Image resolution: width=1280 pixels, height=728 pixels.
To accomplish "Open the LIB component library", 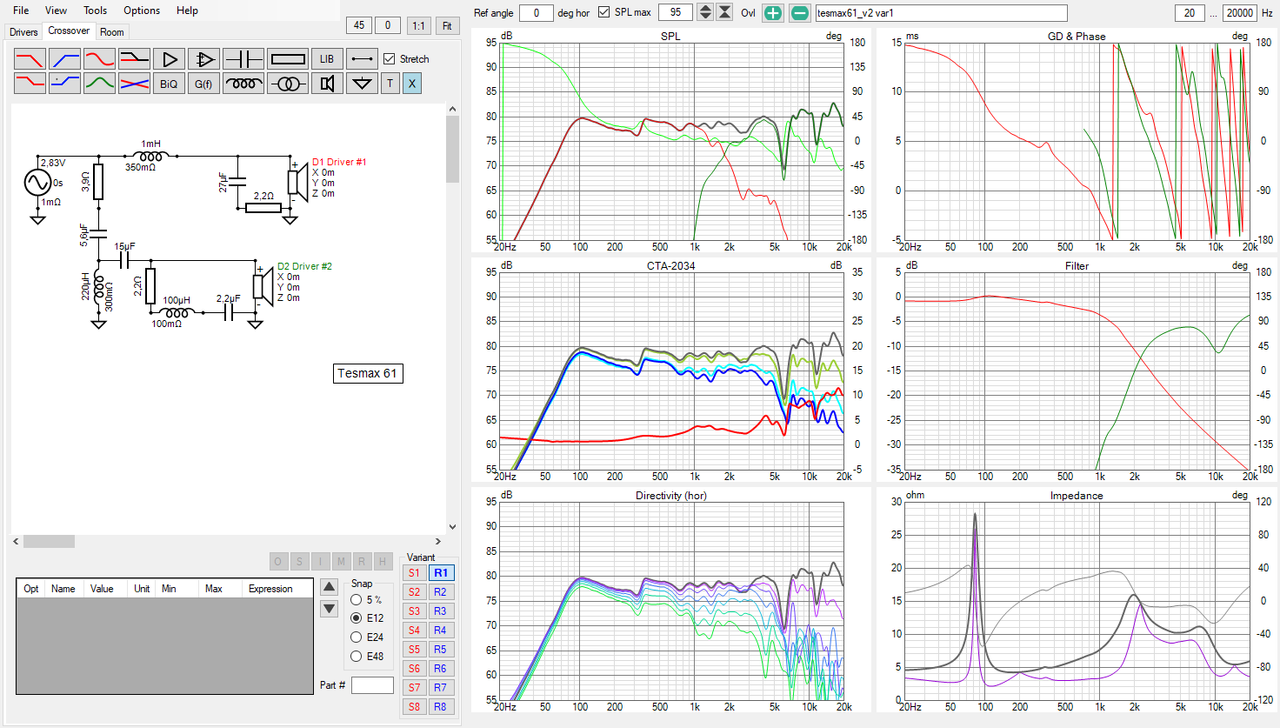I will click(x=327, y=59).
